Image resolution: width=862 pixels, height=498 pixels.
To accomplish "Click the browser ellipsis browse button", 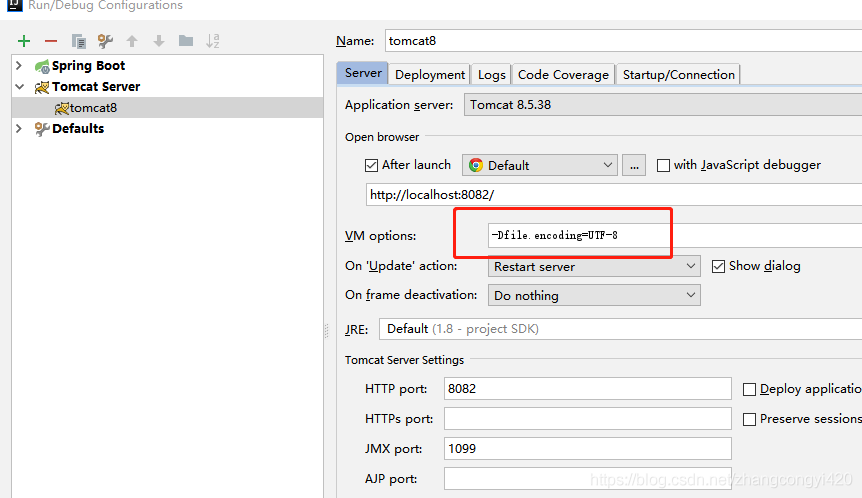I will tap(634, 165).
